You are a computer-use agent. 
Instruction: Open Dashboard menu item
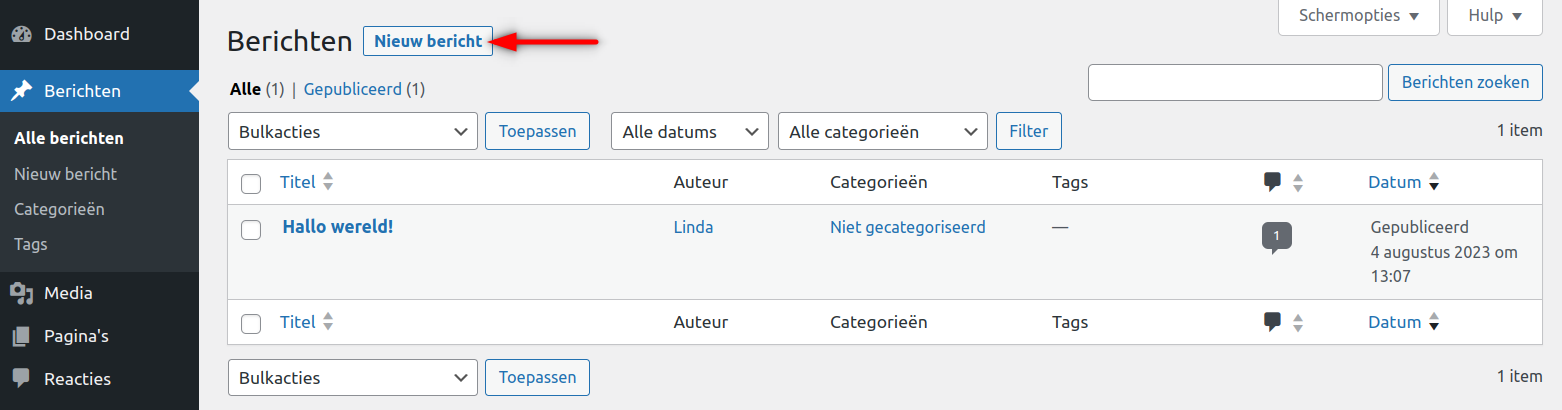coord(100,34)
